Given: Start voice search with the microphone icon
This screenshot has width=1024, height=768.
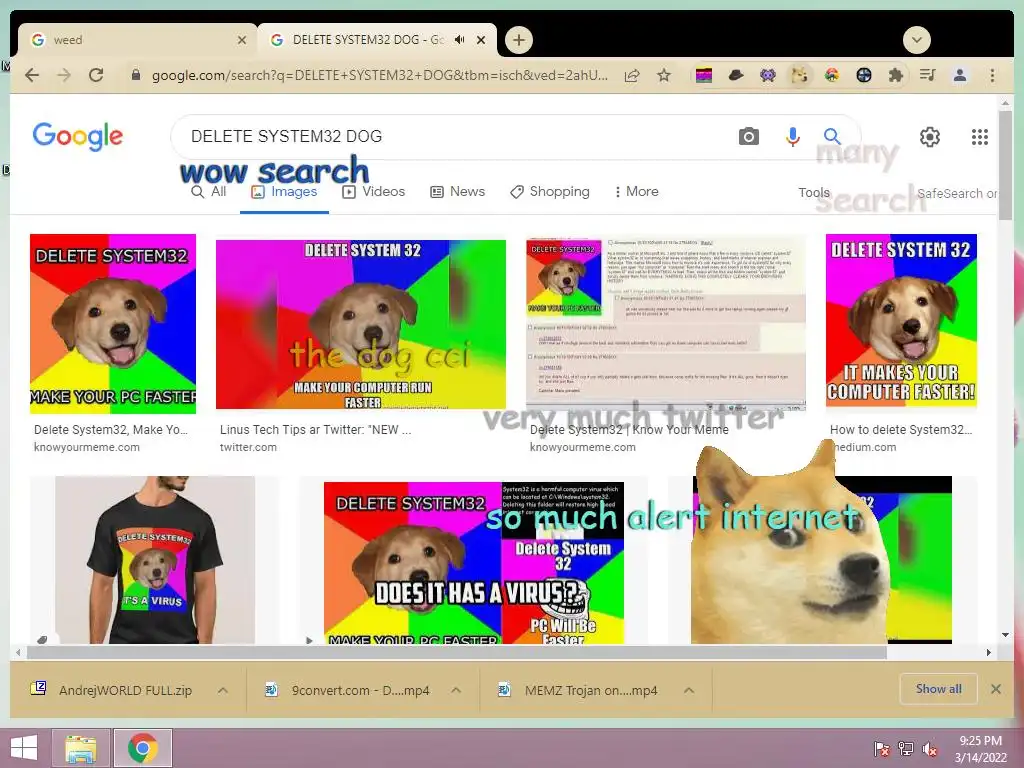Looking at the screenshot, I should tap(792, 136).
